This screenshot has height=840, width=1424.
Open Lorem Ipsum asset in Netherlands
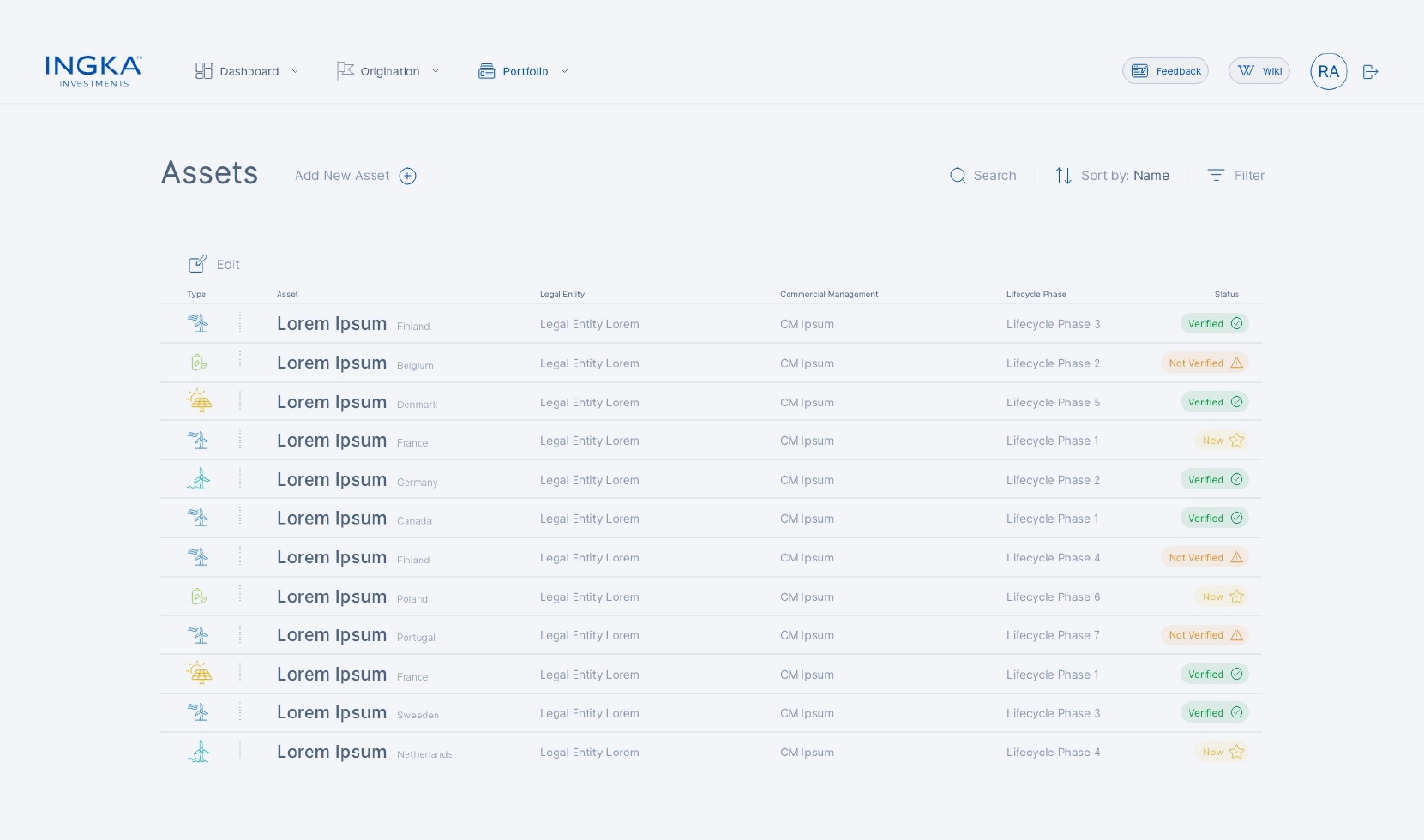[332, 752]
